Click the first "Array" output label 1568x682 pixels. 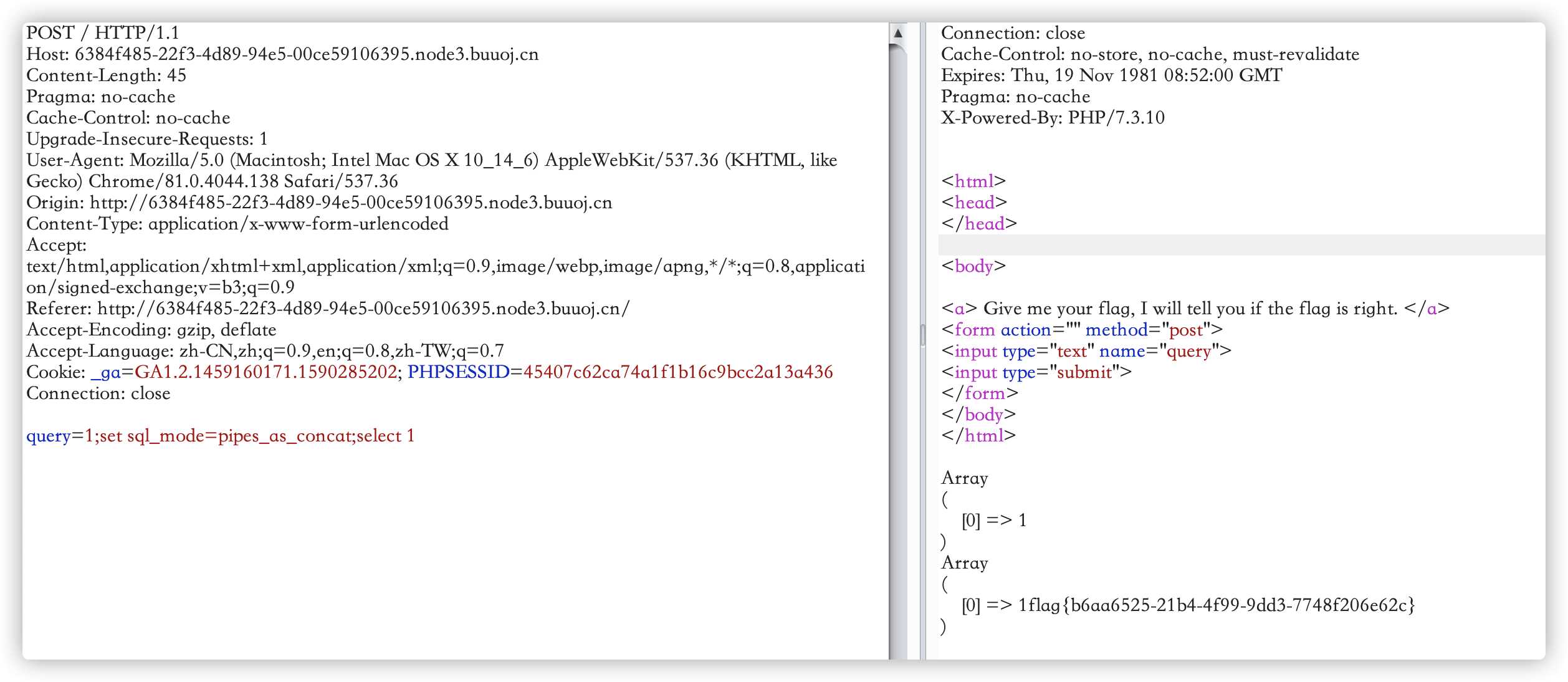click(x=965, y=478)
